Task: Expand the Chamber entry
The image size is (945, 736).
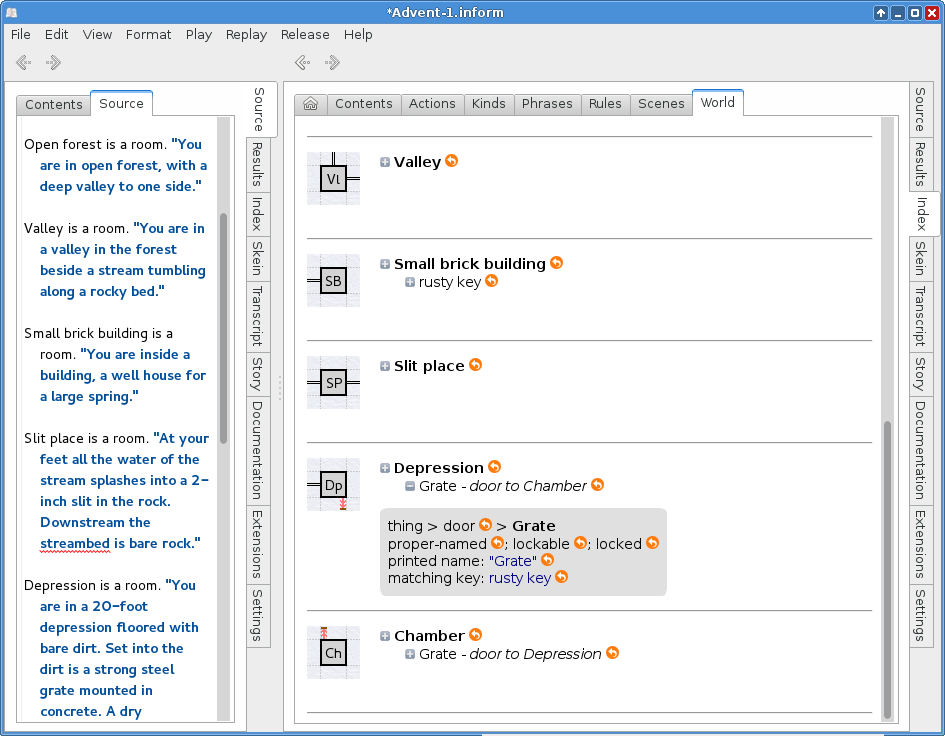Action: click(x=385, y=636)
